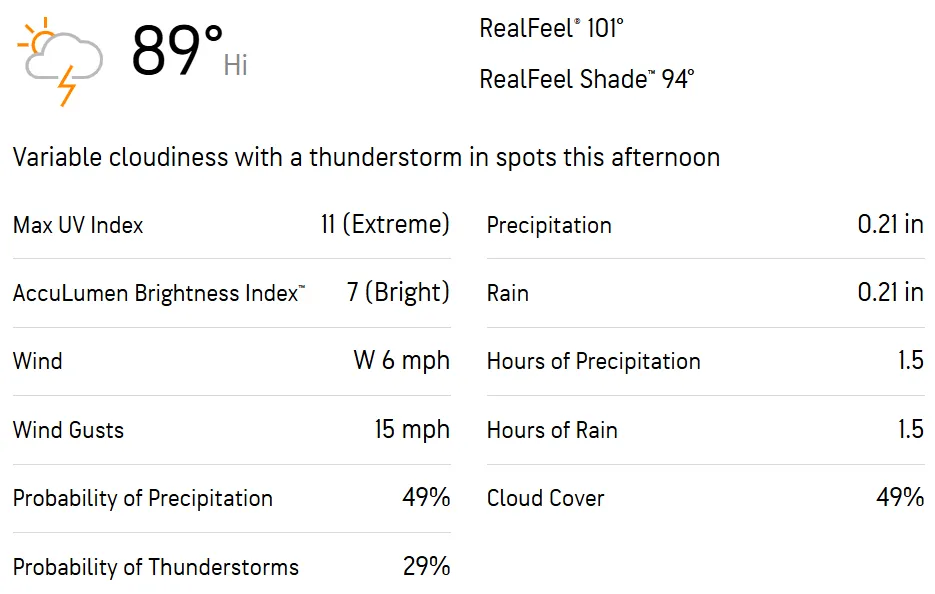Select the Variable cloudiness forecast description
Image resolution: width=935 pixels, height=594 pixels.
click(x=366, y=157)
